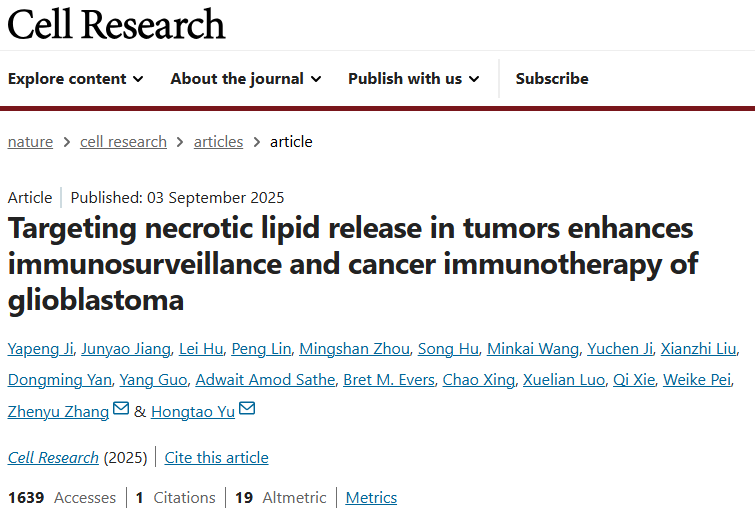The image size is (755, 513).
Task: Click author Adwait Amod Sathe's name
Action: [263, 380]
